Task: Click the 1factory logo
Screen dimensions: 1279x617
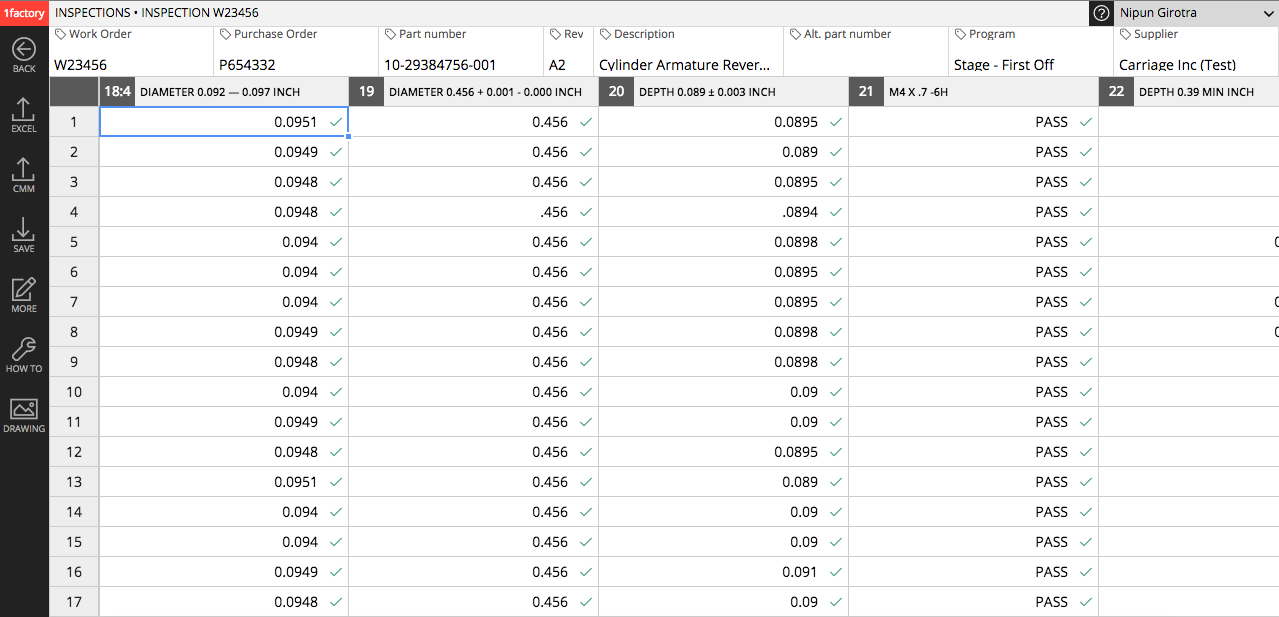Action: (x=24, y=13)
